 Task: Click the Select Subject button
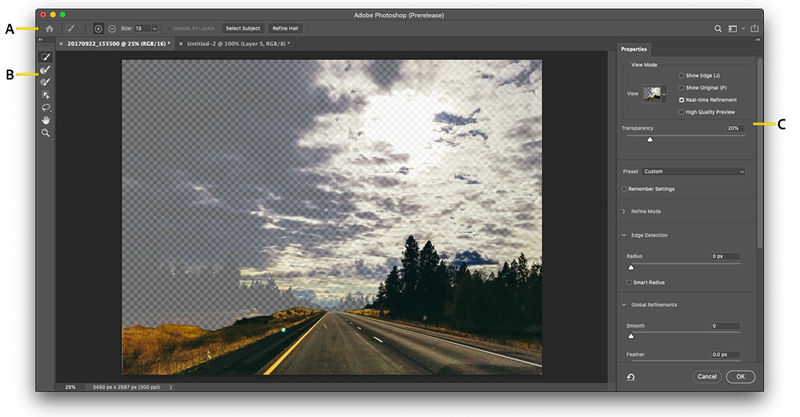point(243,29)
